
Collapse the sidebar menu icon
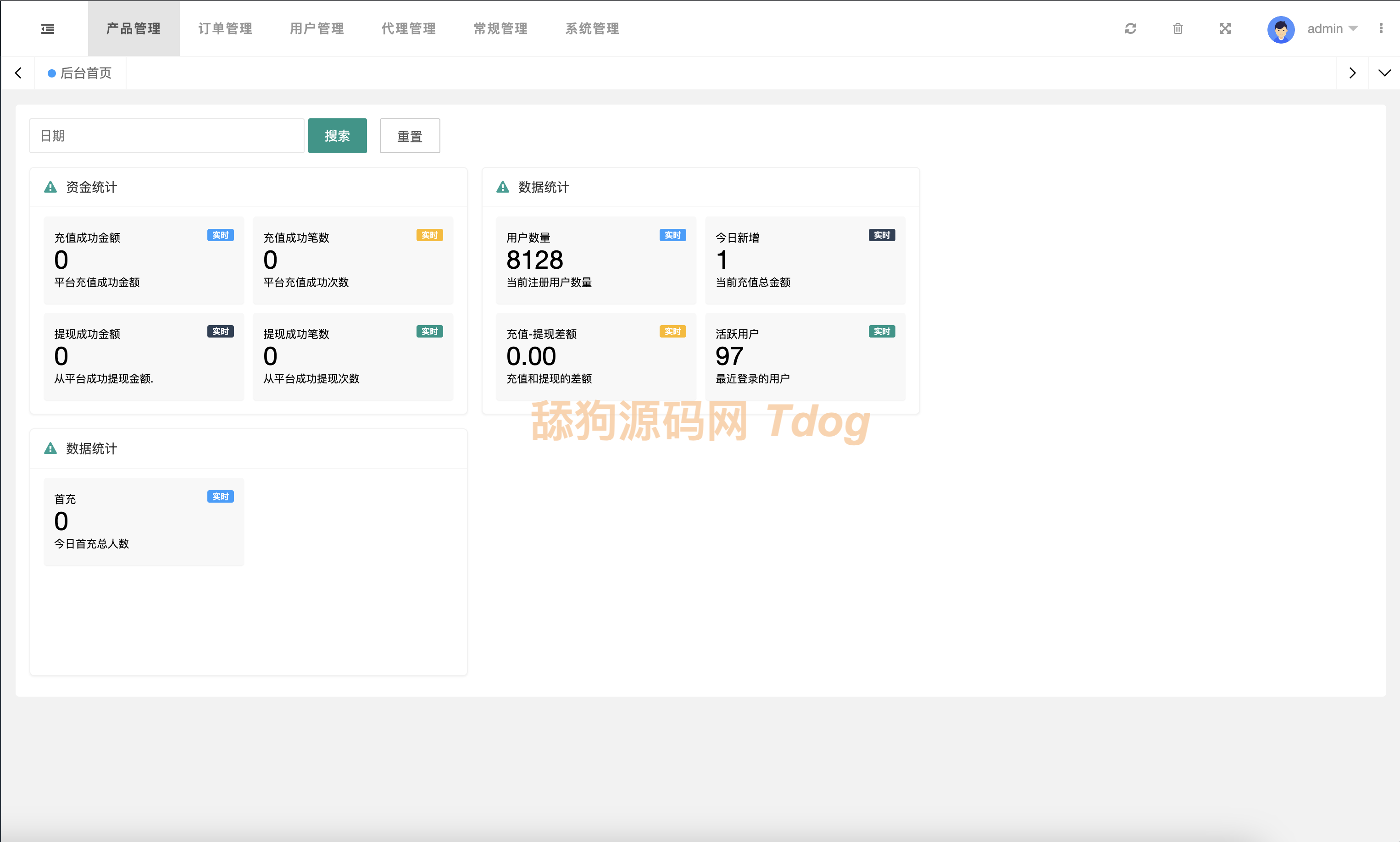point(48,28)
